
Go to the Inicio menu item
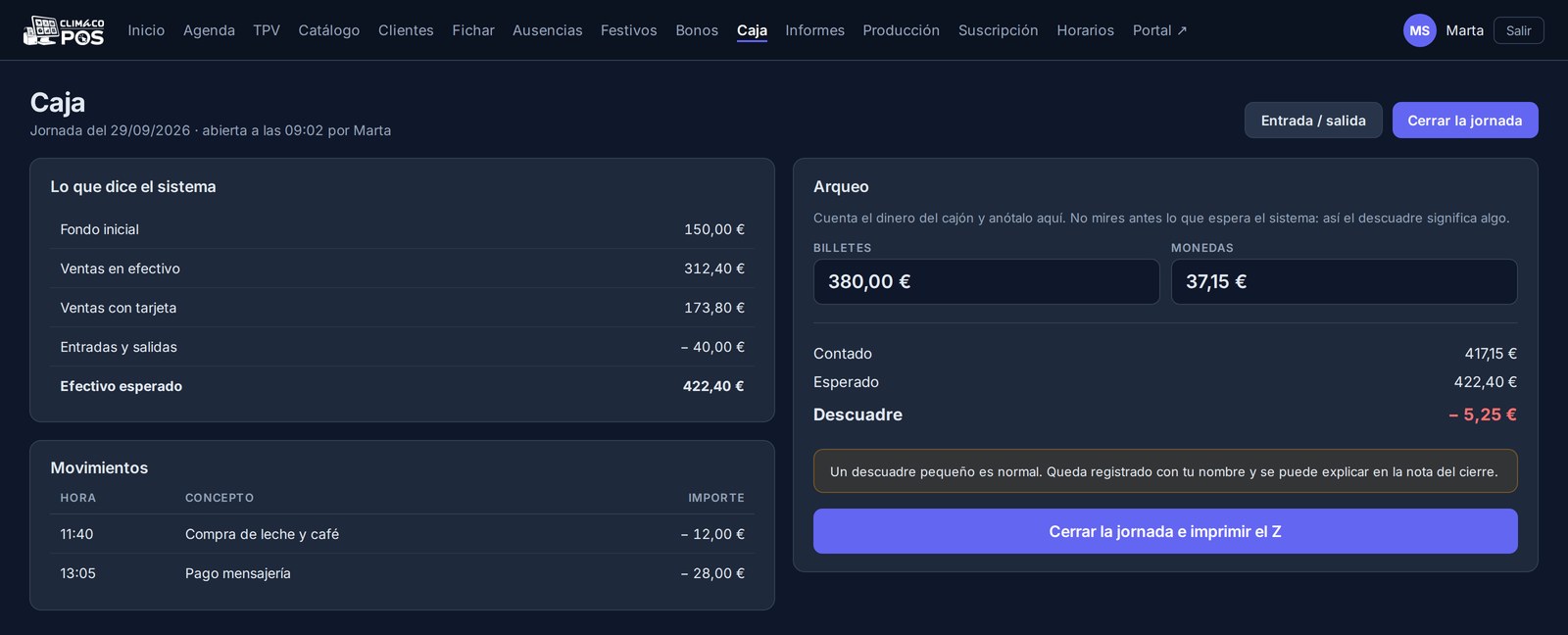pos(146,30)
